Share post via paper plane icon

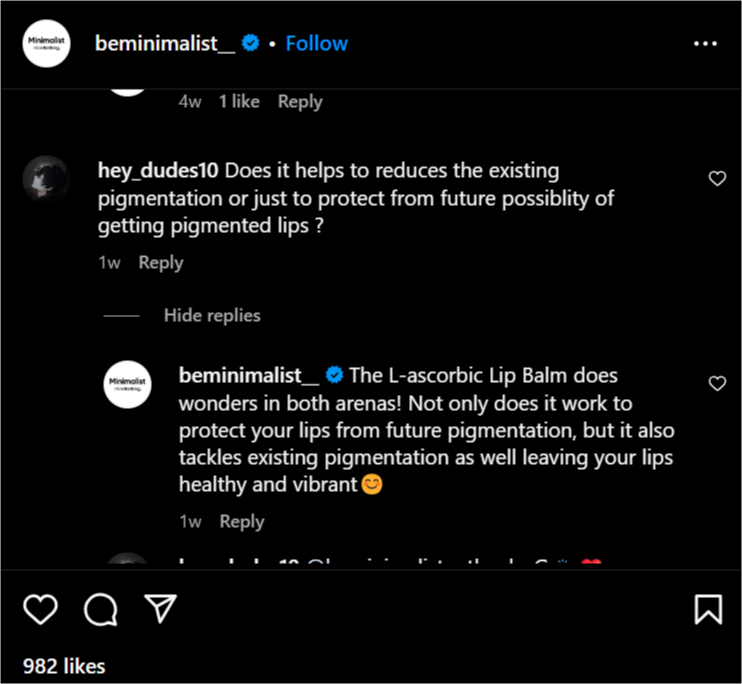[x=160, y=609]
